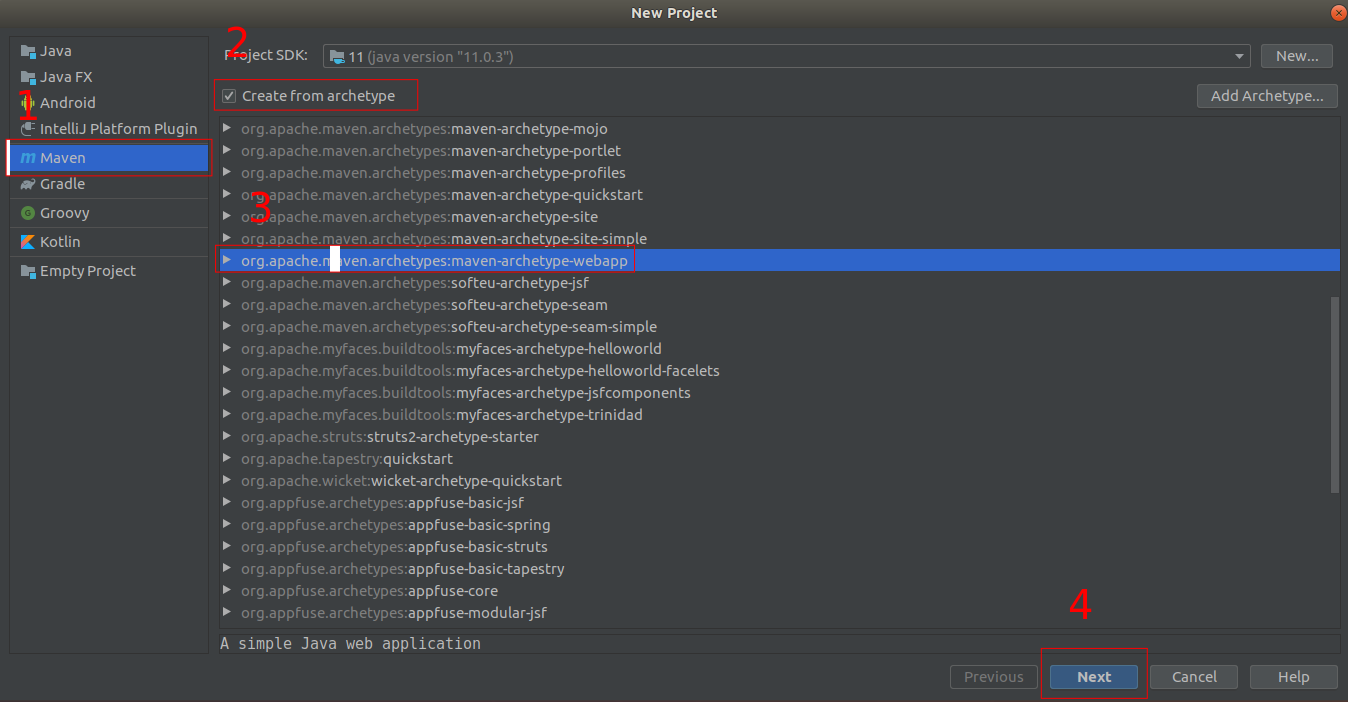The image size is (1348, 702).
Task: Click the IntelliJ Platform Plugin icon
Action: pos(28,129)
